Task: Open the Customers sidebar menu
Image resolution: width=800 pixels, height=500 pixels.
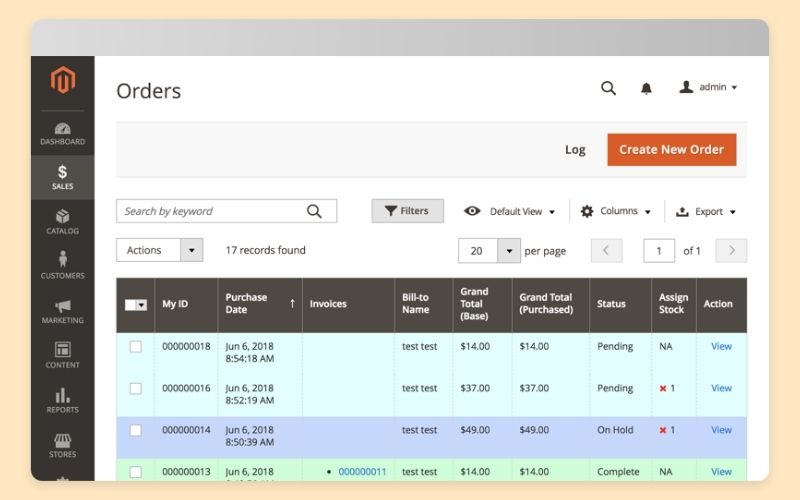Action: coord(63,265)
